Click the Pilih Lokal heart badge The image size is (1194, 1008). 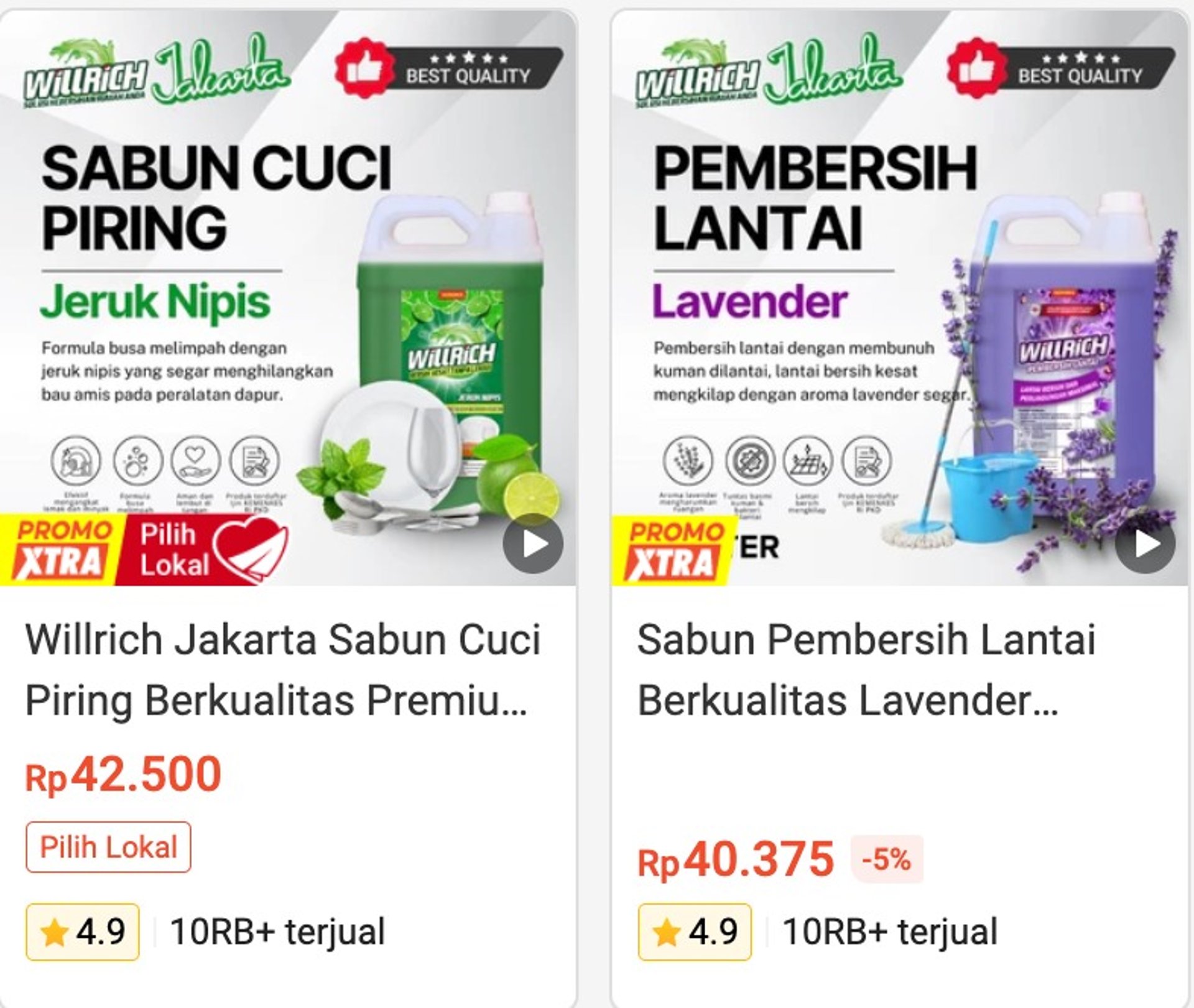pyautogui.click(x=202, y=550)
